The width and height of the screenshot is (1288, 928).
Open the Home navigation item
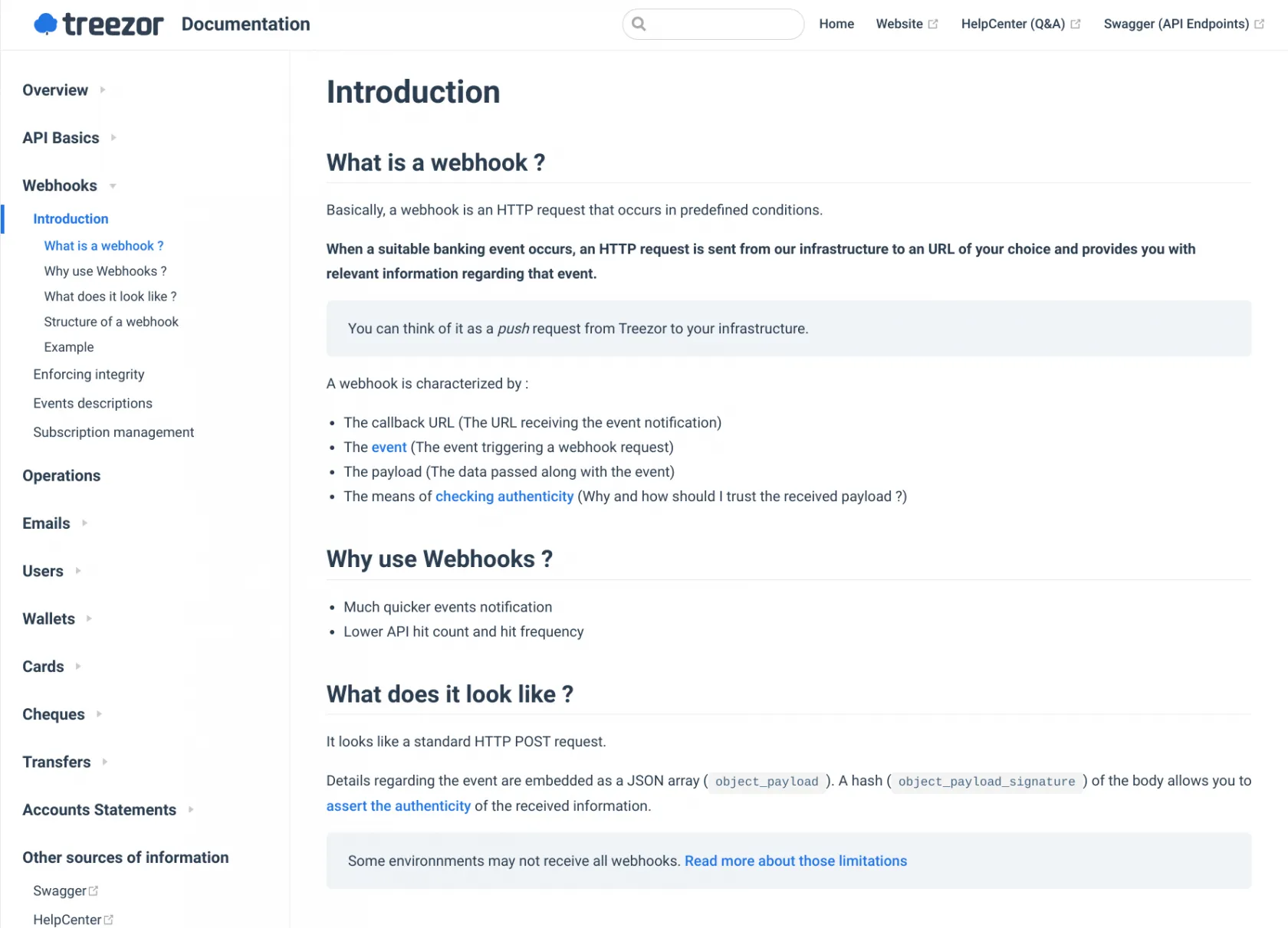point(836,25)
